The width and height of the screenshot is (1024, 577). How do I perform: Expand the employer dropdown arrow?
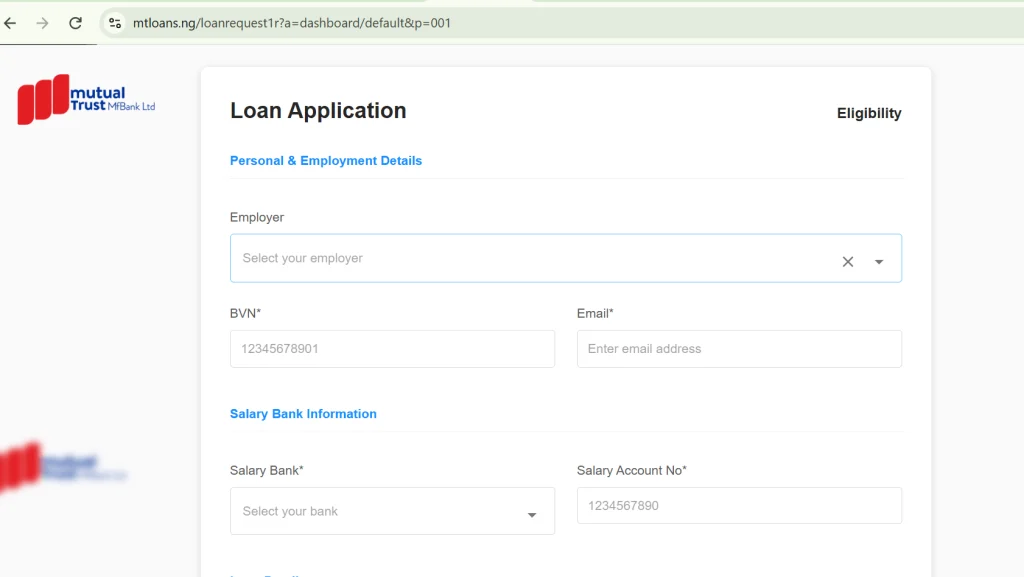click(x=879, y=262)
